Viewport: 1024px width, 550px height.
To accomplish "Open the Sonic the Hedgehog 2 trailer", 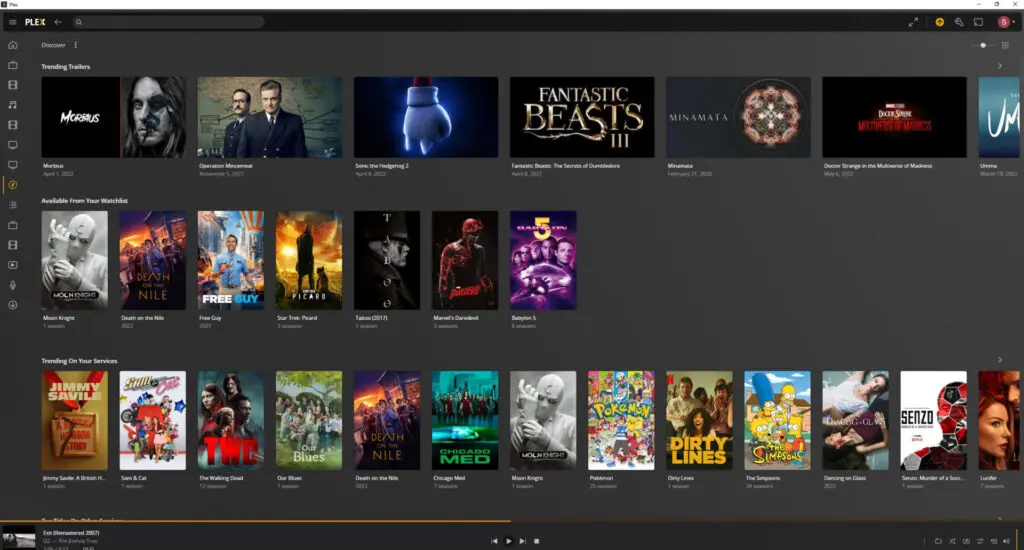I will (426, 117).
